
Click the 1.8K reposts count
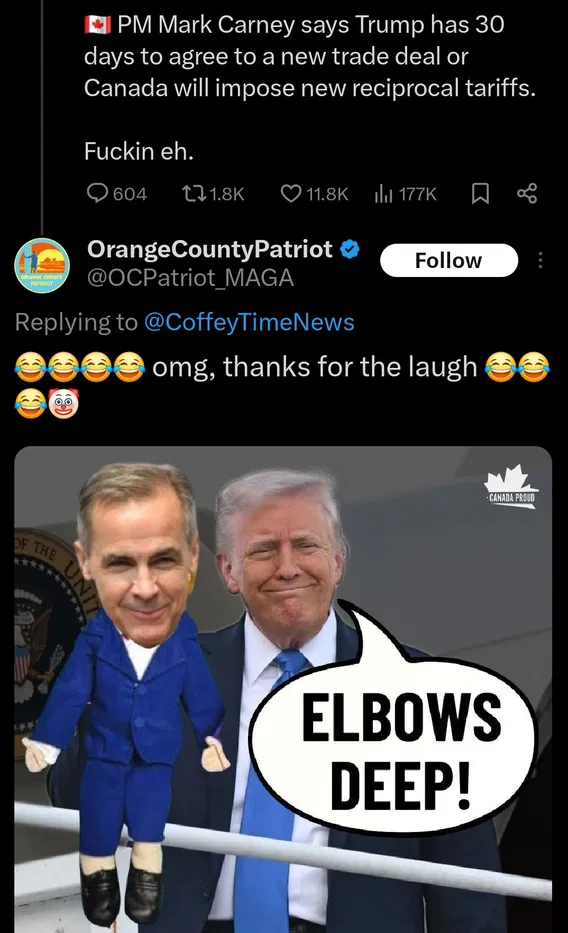pyautogui.click(x=227, y=194)
